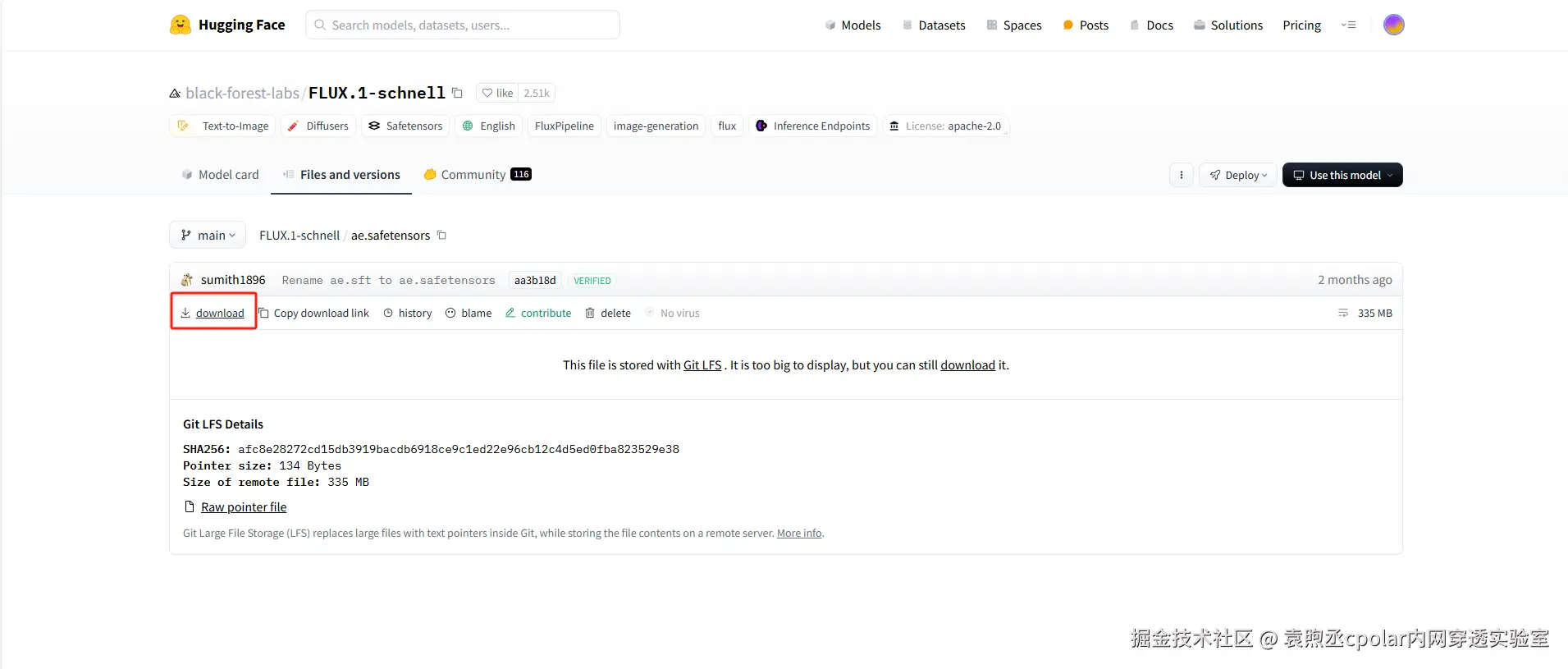
Task: Select the flux tag
Action: coord(727,126)
